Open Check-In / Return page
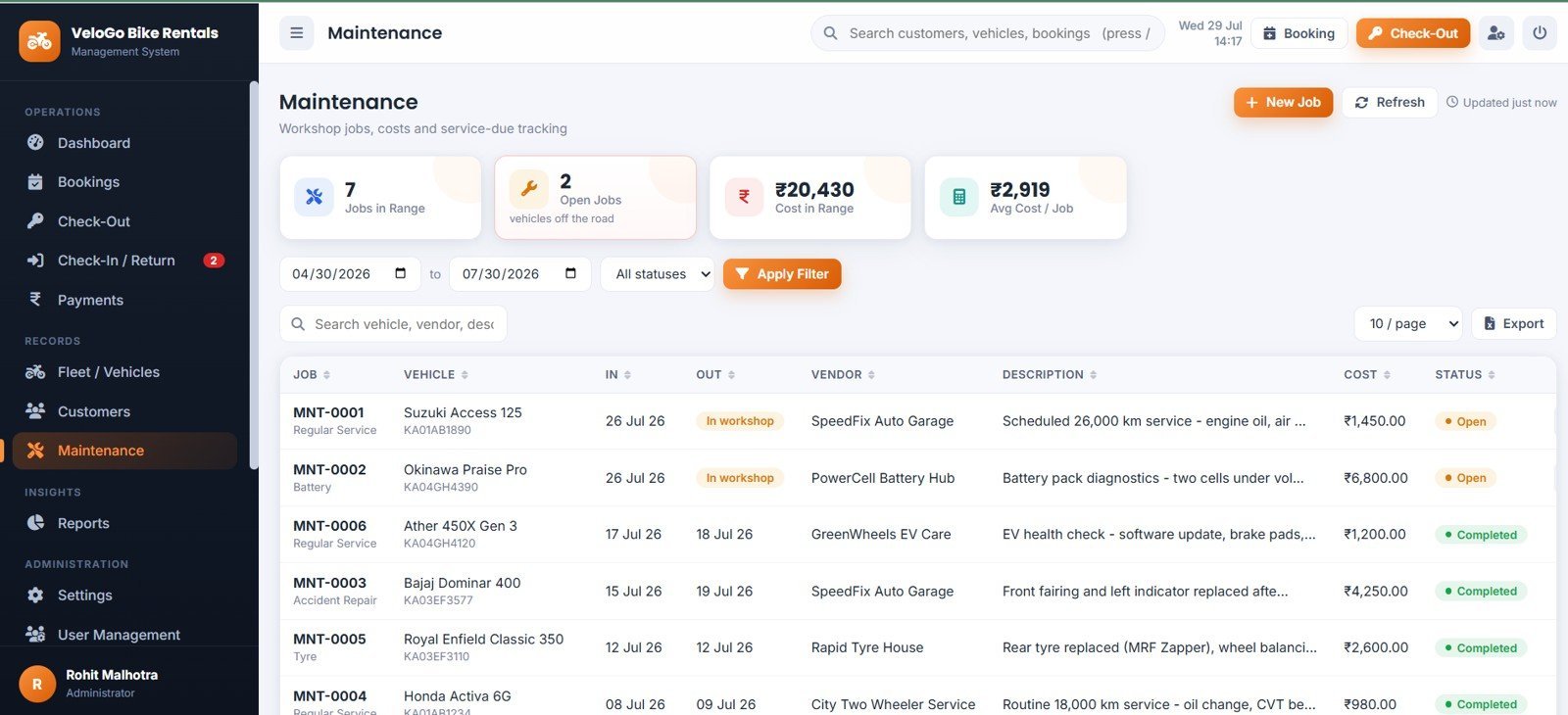1568x715 pixels. (125, 261)
